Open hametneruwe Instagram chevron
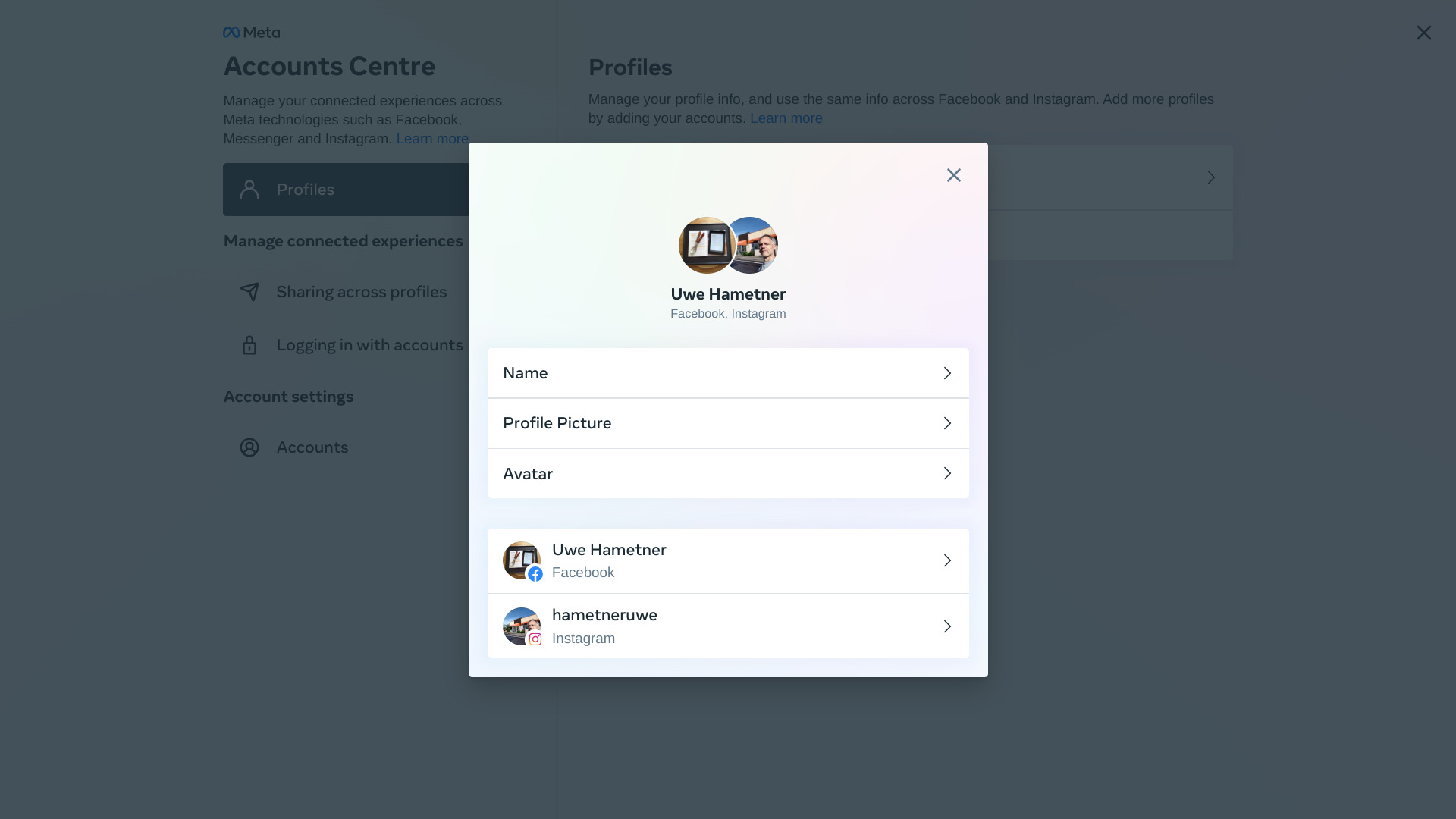The height and width of the screenshot is (819, 1456). click(947, 626)
